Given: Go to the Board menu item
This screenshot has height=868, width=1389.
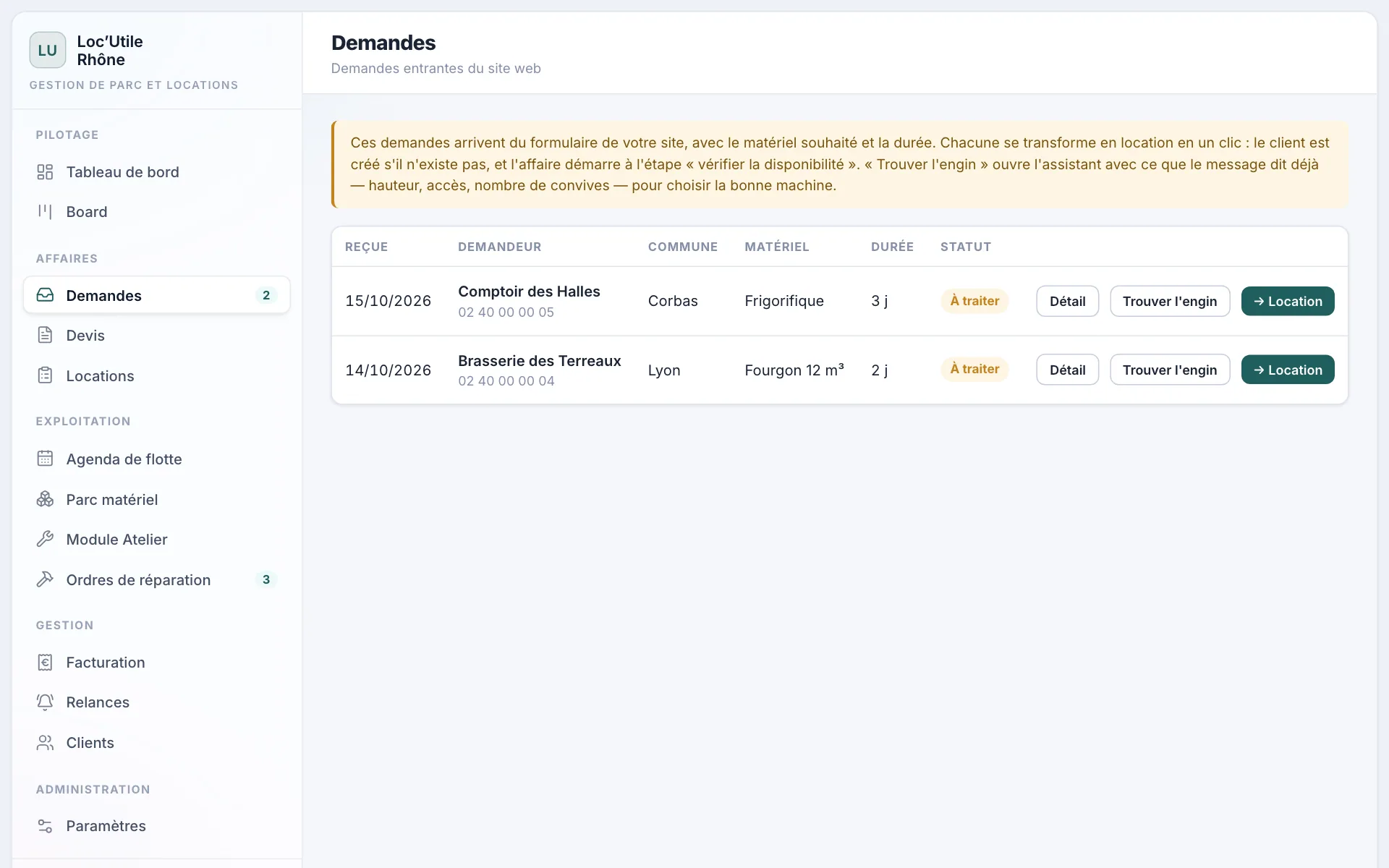Looking at the screenshot, I should coord(157,212).
